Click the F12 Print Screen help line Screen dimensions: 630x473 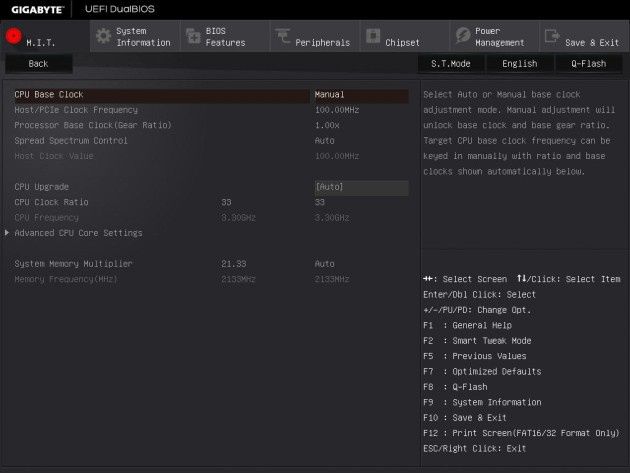[521, 433]
